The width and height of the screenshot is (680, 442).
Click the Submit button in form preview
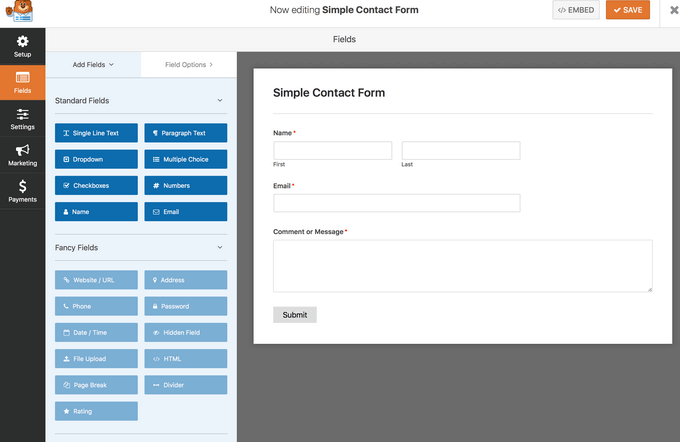295,315
